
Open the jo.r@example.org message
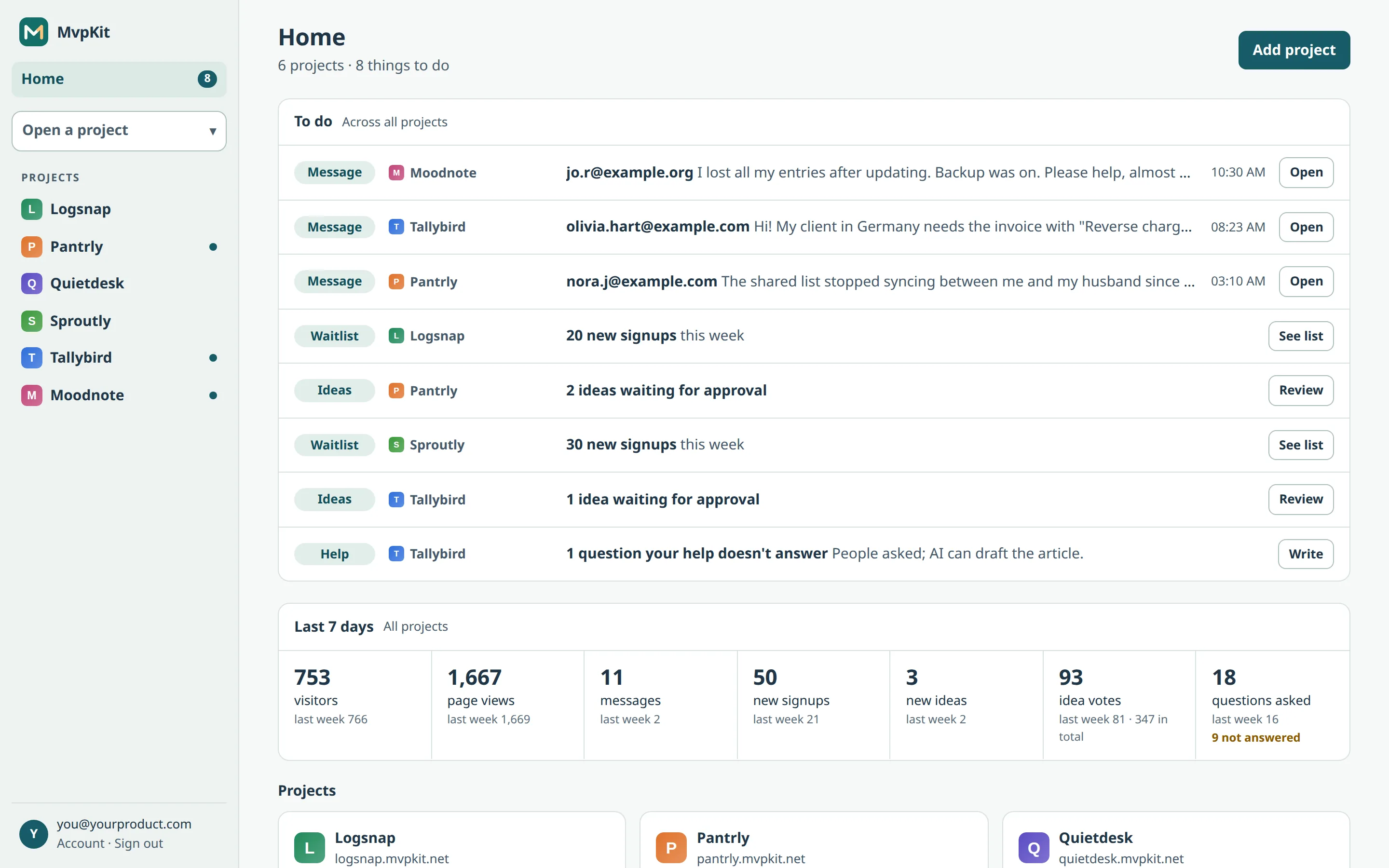click(x=1306, y=172)
